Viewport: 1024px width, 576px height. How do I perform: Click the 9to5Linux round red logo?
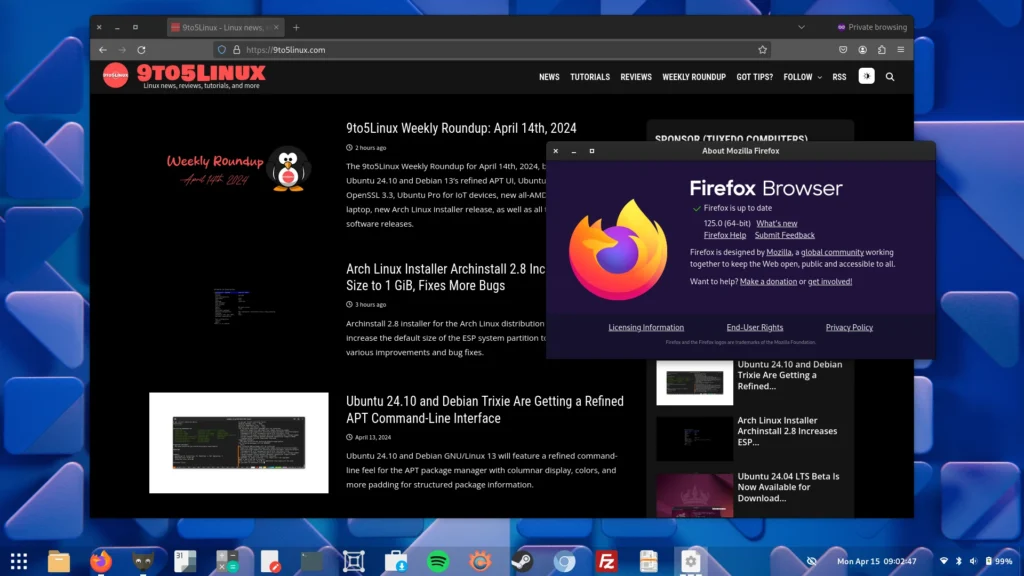pyautogui.click(x=116, y=76)
